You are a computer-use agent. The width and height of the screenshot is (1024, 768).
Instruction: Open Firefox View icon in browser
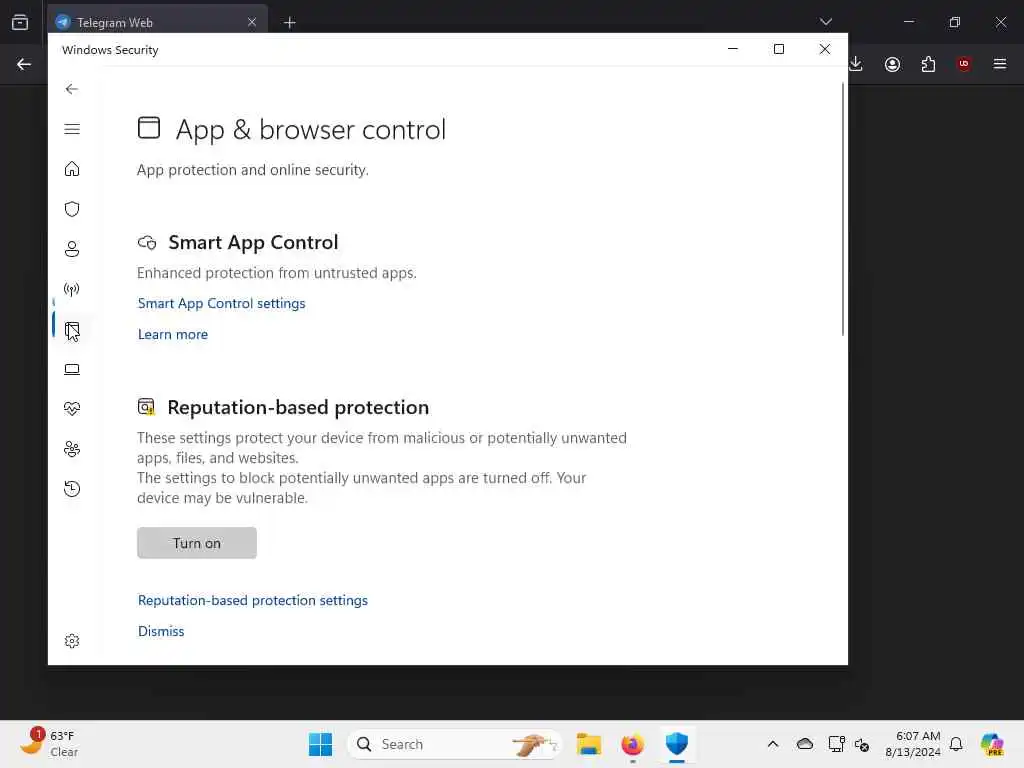click(x=20, y=22)
